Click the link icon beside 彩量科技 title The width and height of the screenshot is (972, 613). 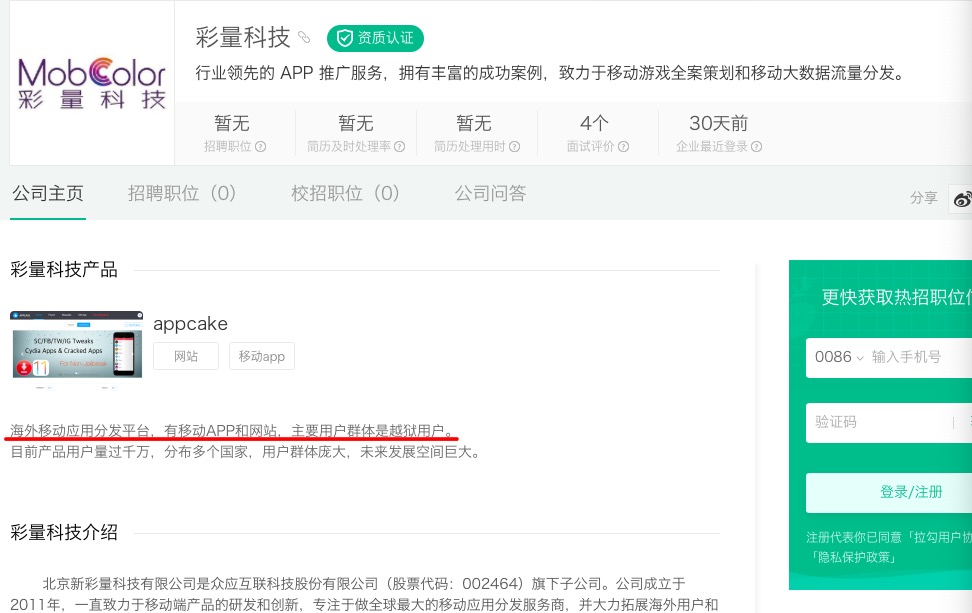pos(305,38)
